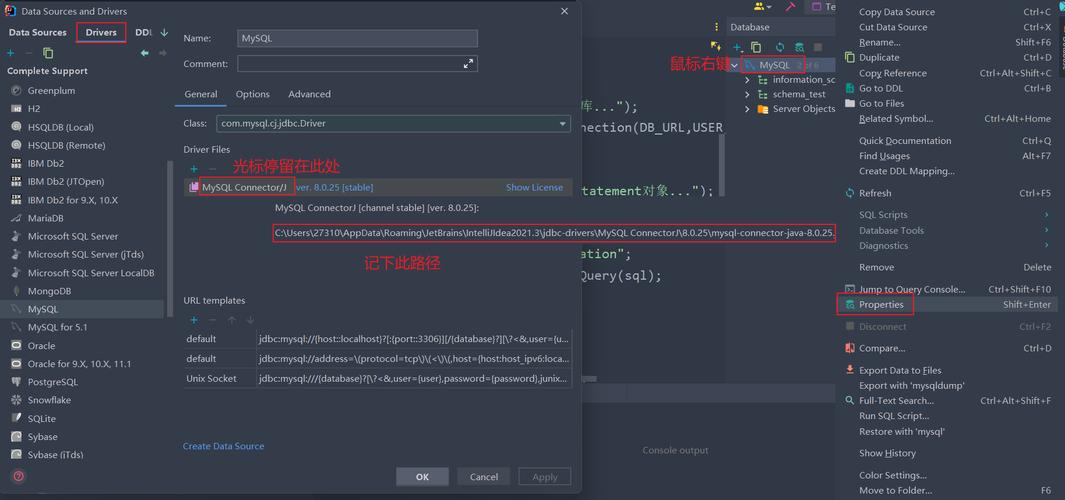Viewport: 1065px width, 500px height.
Task: Click the MariaDB driver icon
Action: (16, 218)
